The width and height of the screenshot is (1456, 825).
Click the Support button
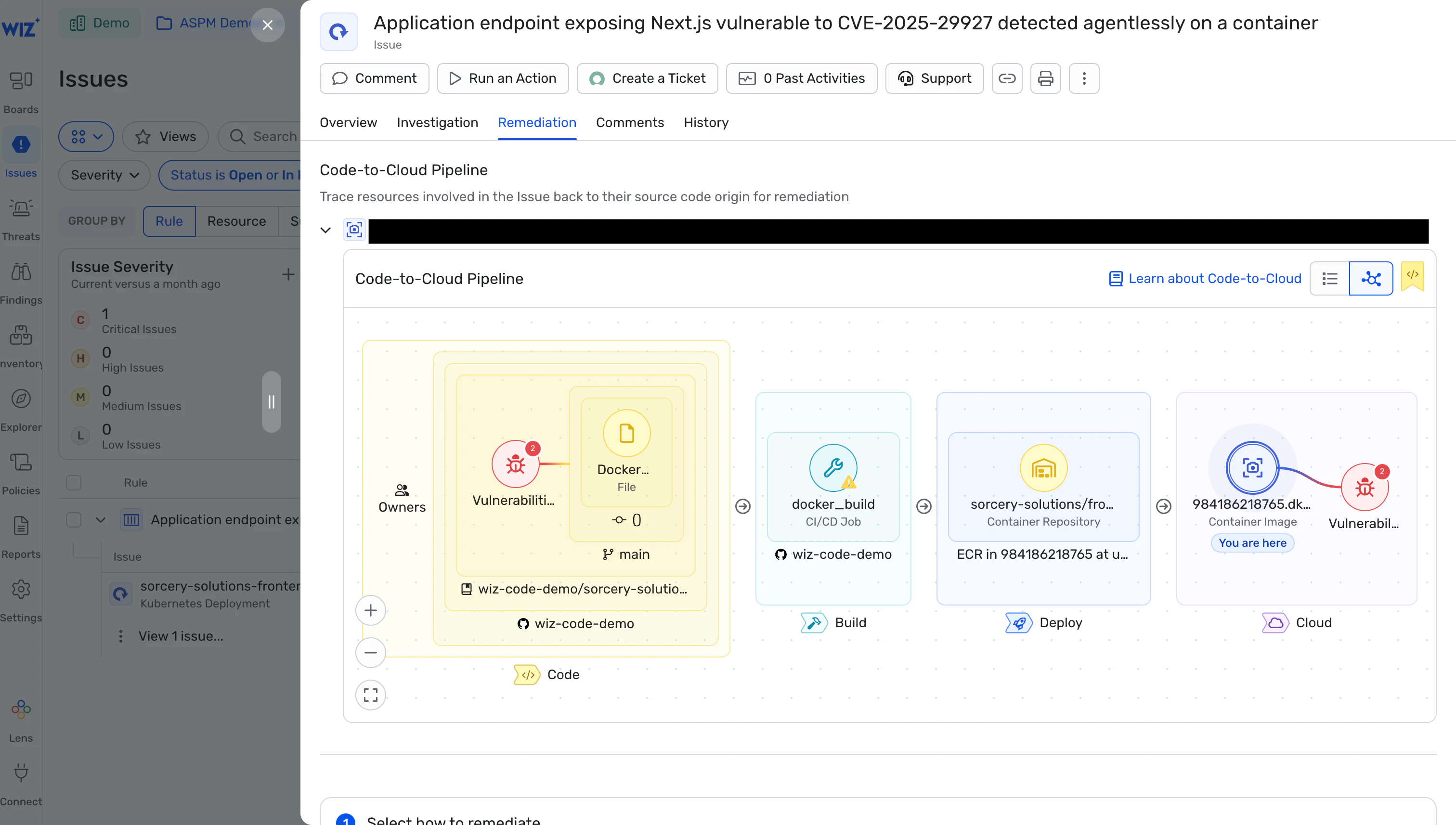coord(934,78)
